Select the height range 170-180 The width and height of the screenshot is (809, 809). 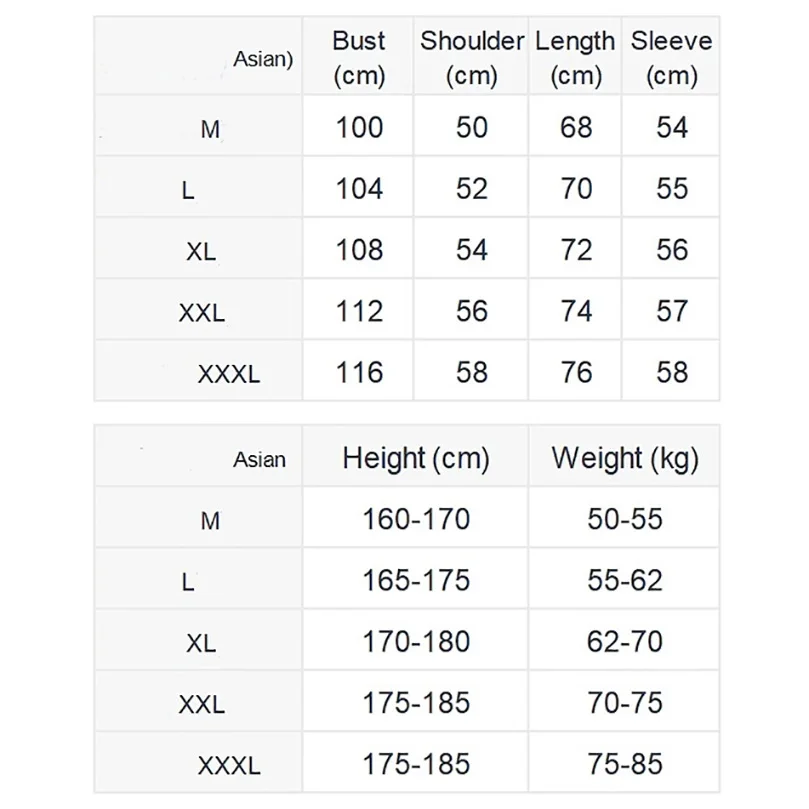click(416, 641)
